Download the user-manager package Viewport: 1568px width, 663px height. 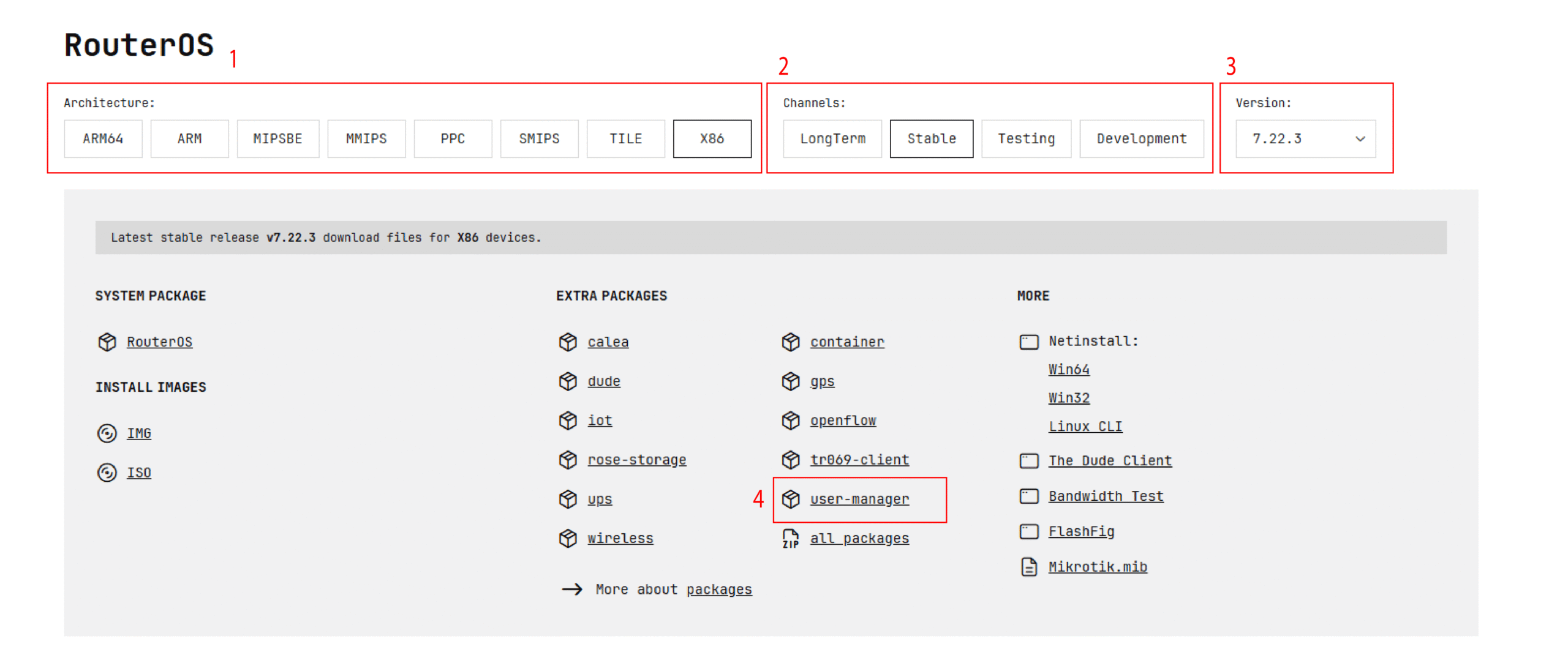[x=859, y=499]
